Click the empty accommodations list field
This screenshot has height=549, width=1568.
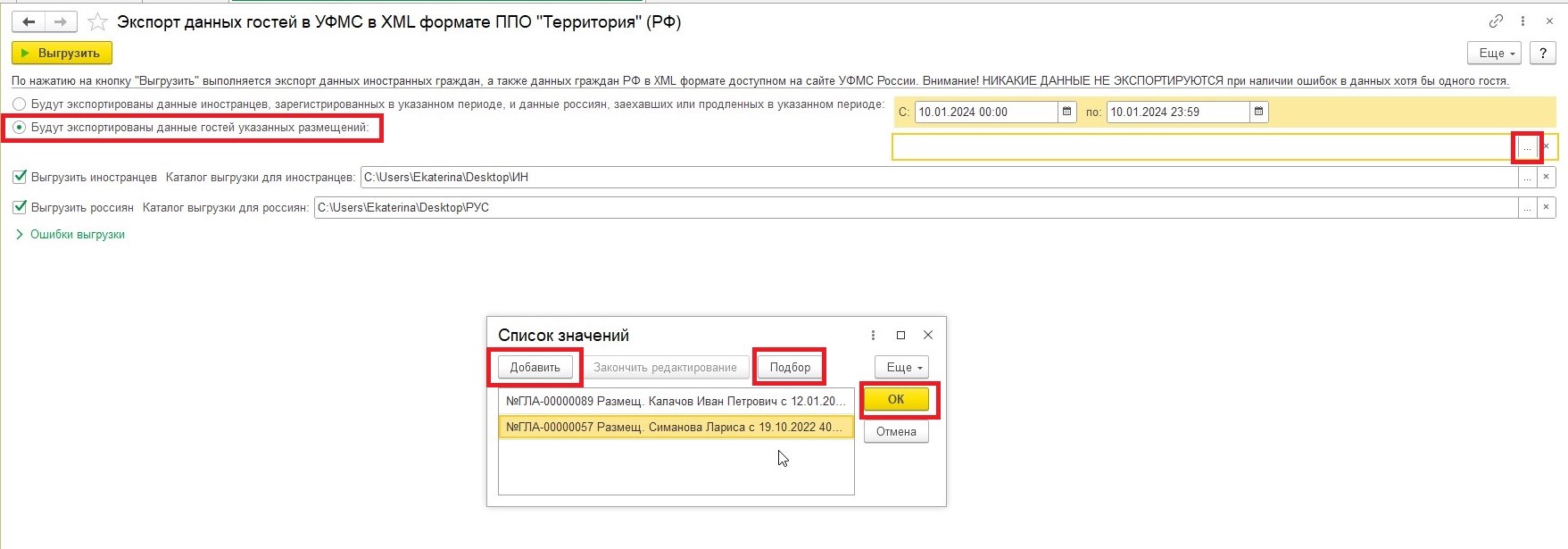[1205, 146]
